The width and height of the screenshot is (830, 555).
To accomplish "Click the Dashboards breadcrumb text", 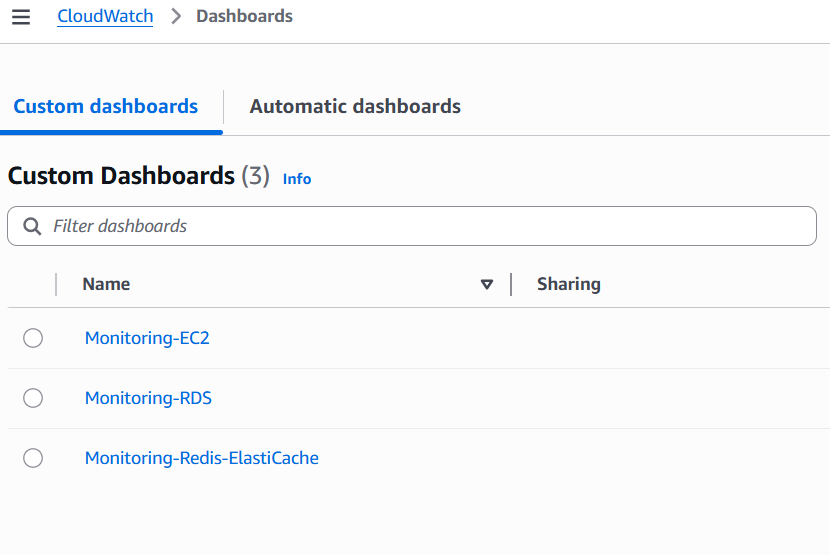I will pyautogui.click(x=244, y=16).
